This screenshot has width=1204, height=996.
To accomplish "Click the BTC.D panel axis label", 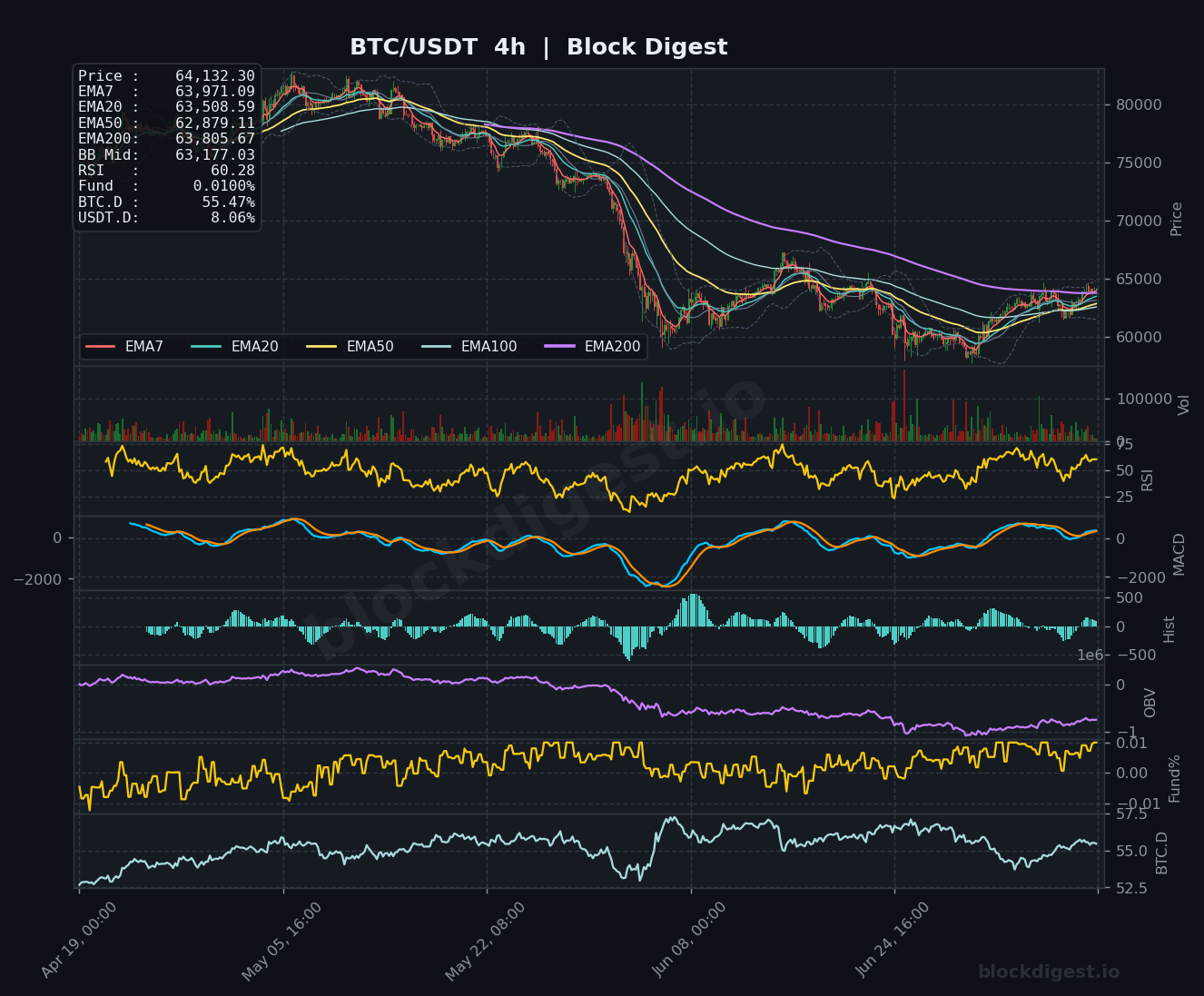I will click(1162, 853).
